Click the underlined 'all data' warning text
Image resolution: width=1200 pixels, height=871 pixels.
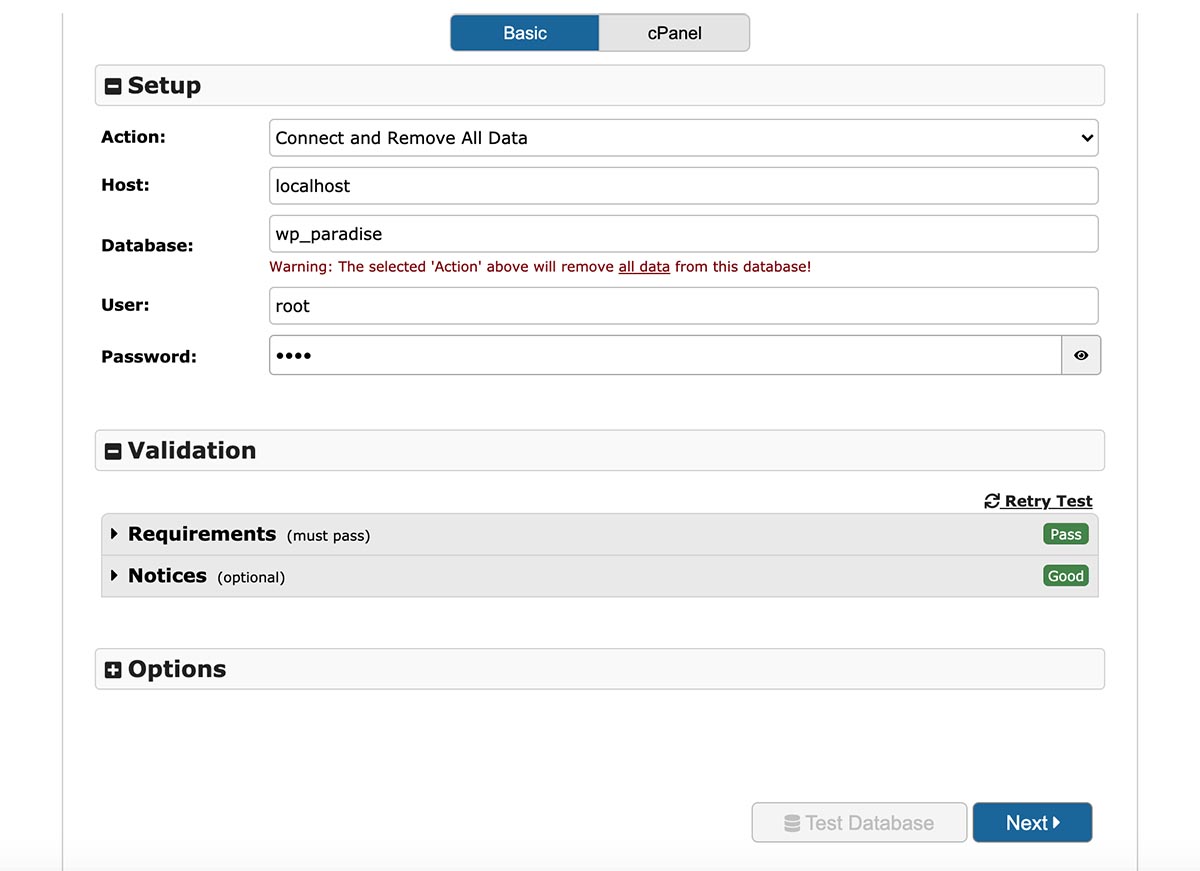[x=644, y=267]
